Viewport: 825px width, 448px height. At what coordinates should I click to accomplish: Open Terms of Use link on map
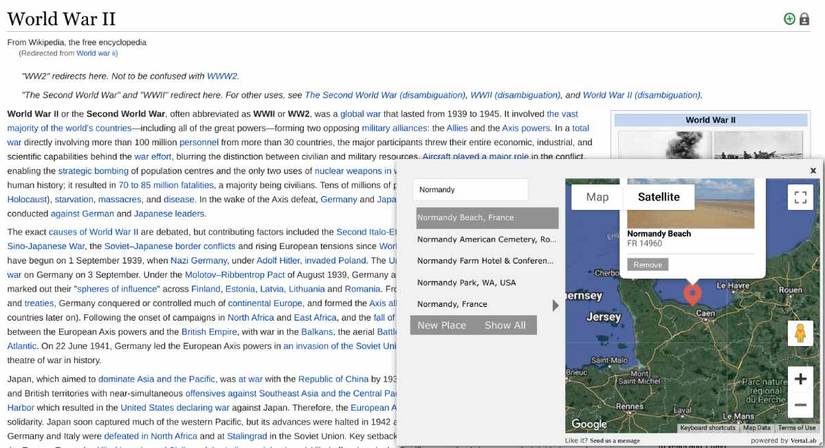coord(797,427)
